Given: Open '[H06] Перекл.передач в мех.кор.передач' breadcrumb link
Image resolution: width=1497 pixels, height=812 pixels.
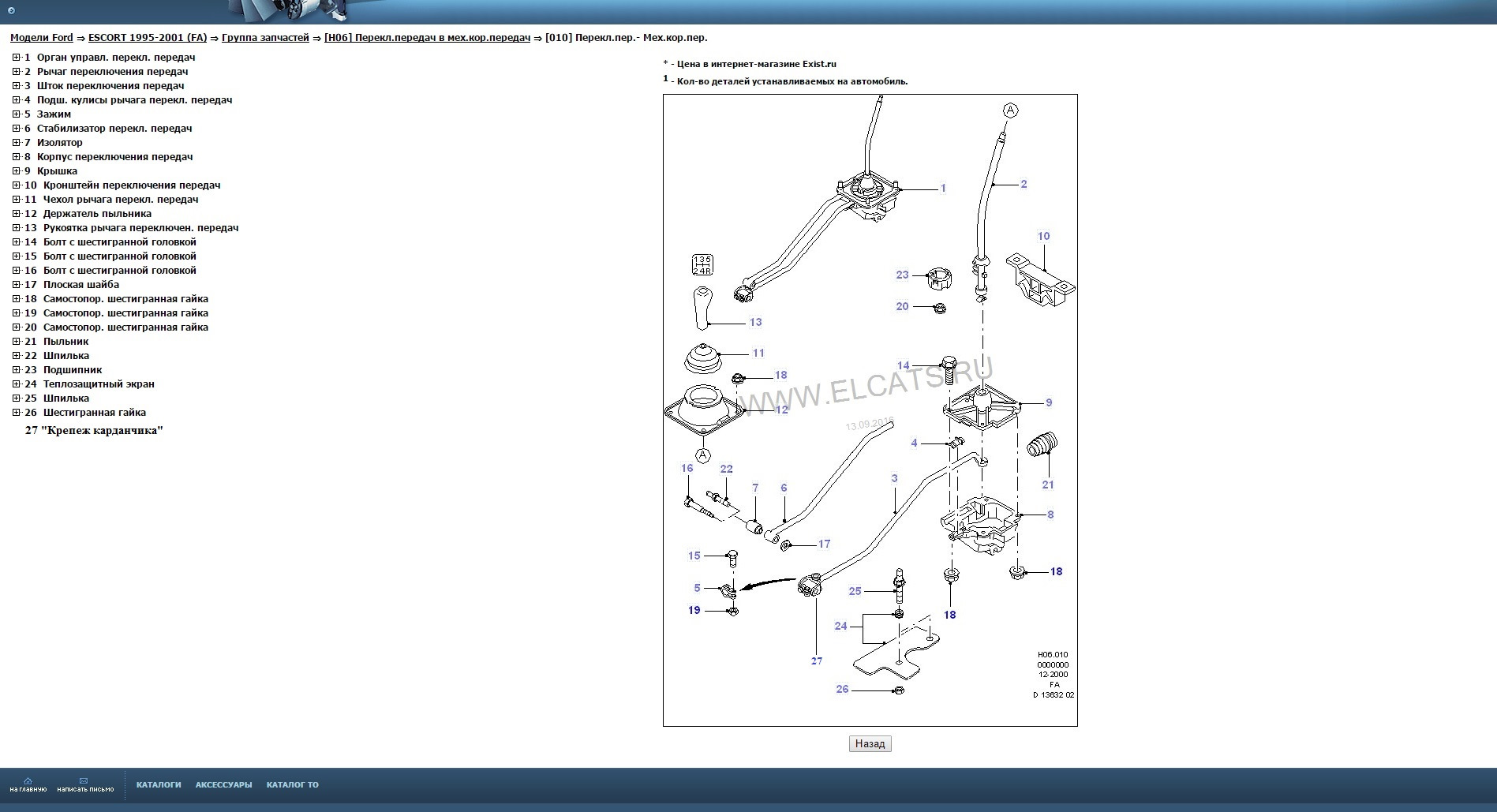Looking at the screenshot, I should tap(427, 37).
